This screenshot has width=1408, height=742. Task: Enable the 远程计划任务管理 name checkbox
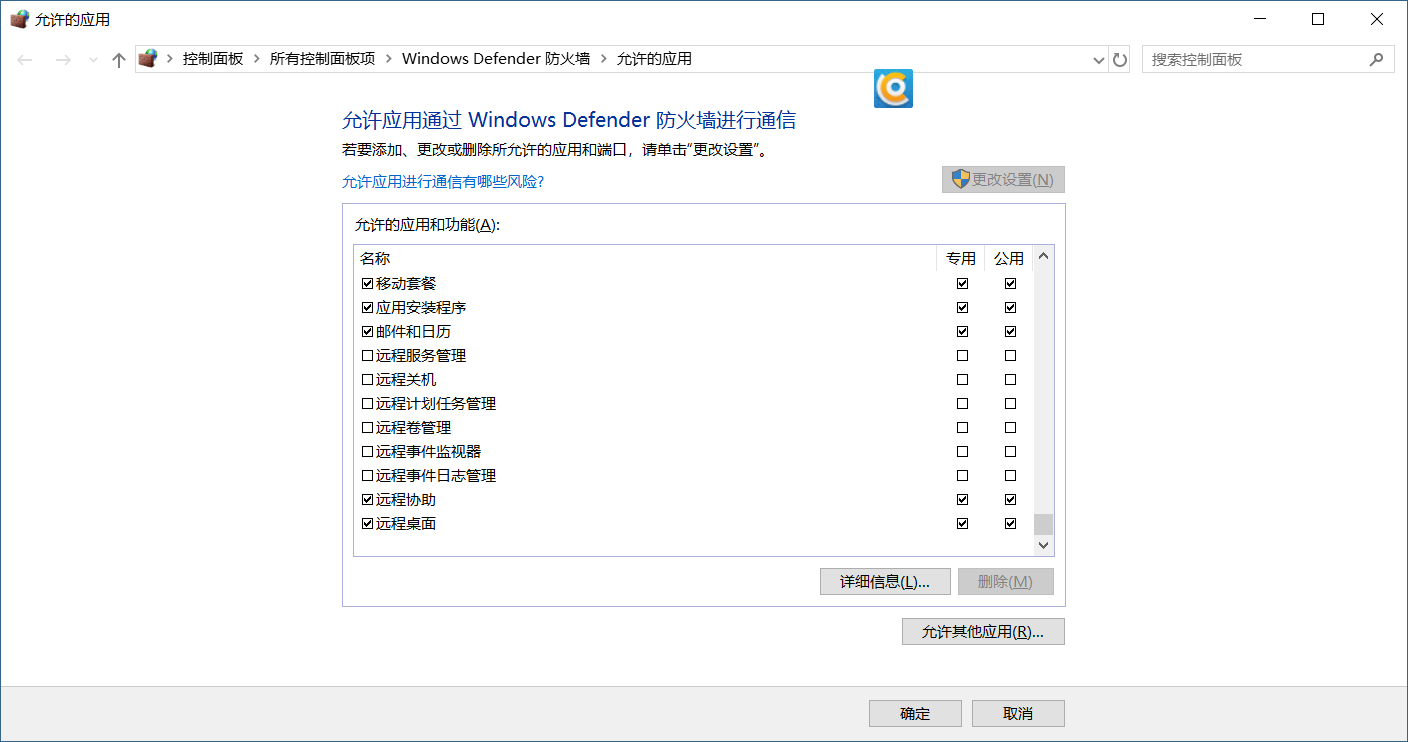(367, 404)
